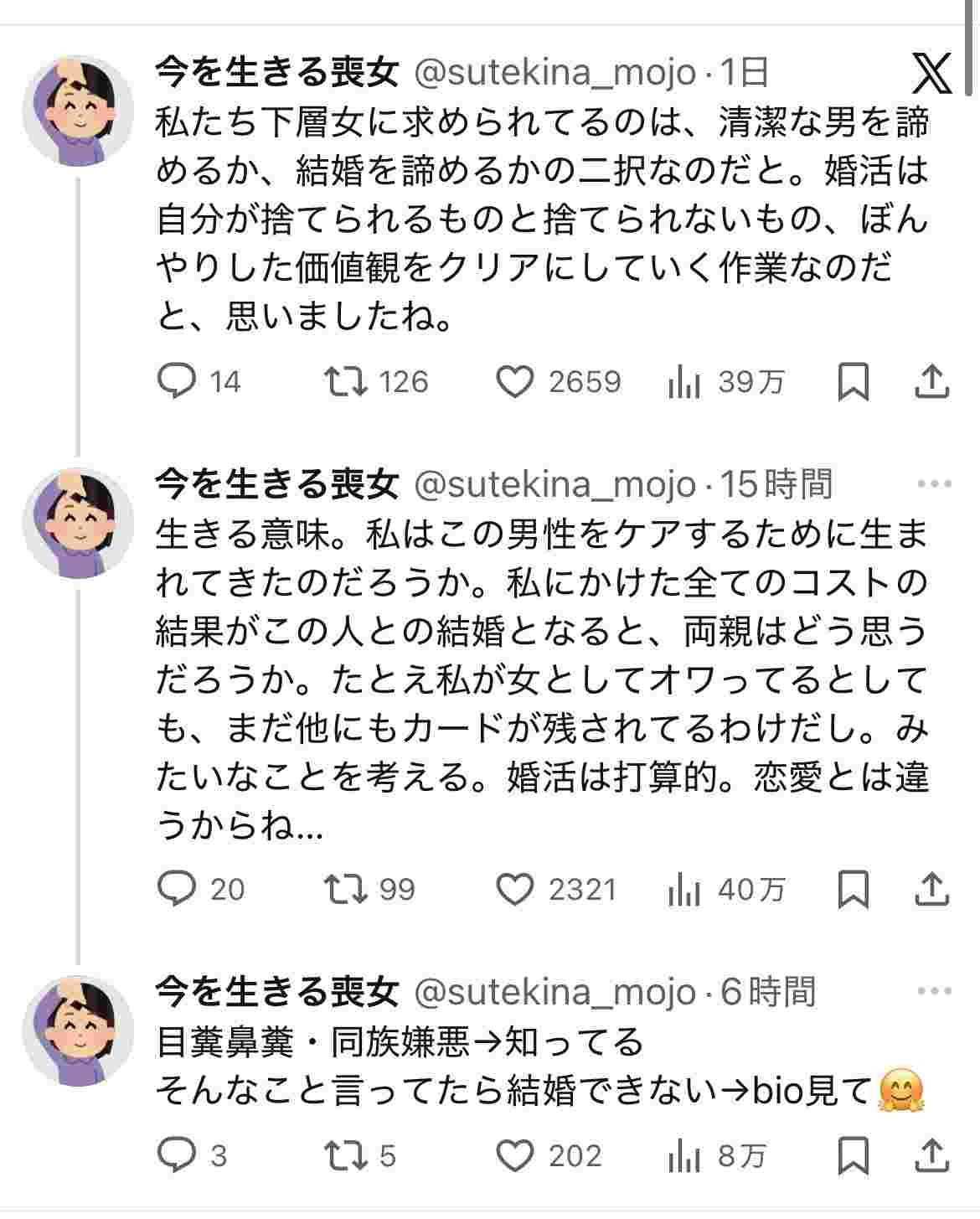Share the second tweet

coord(931,889)
